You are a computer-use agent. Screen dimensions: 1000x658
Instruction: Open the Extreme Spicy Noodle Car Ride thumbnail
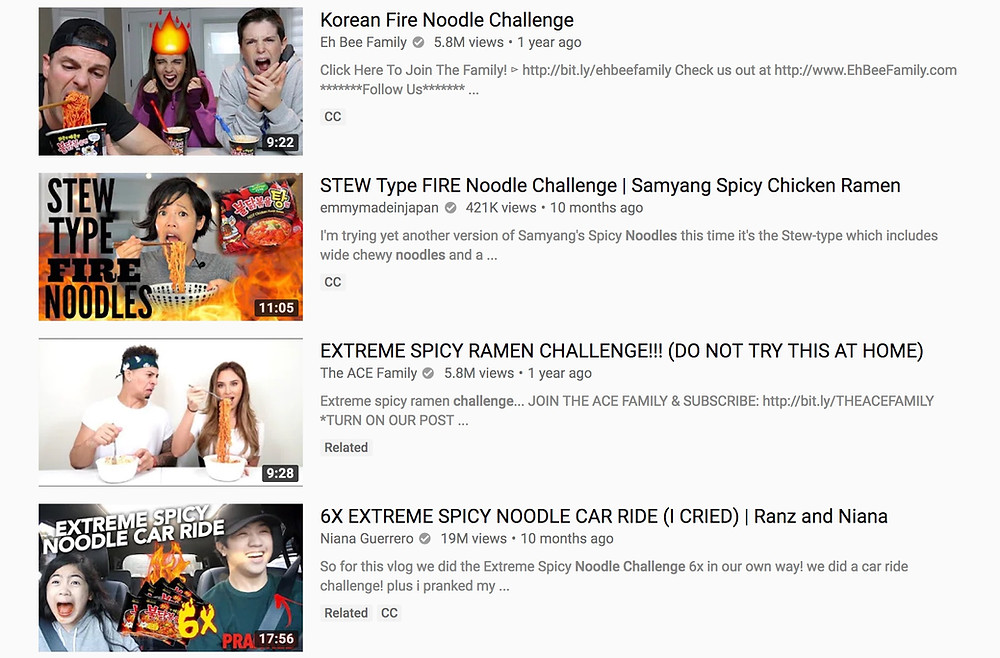pyautogui.click(x=171, y=578)
